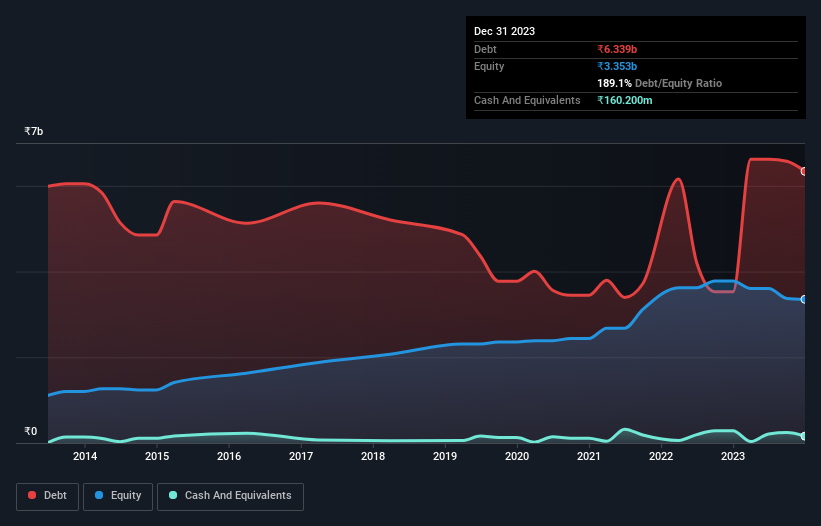The width and height of the screenshot is (821, 526).
Task: Click the blue Equity end-point marker
Action: point(804,299)
